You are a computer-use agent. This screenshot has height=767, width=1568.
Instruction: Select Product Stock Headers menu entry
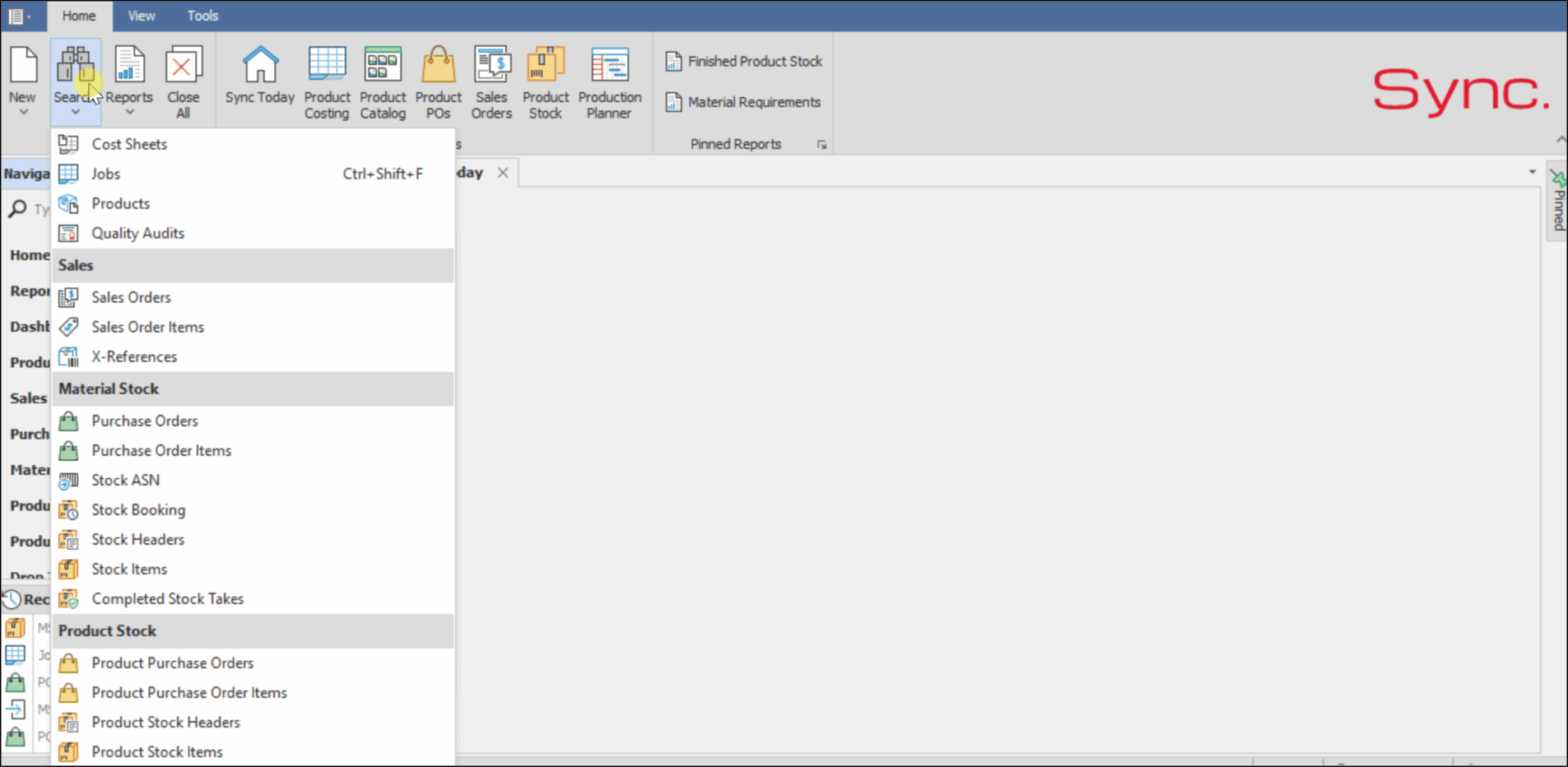pyautogui.click(x=253, y=722)
